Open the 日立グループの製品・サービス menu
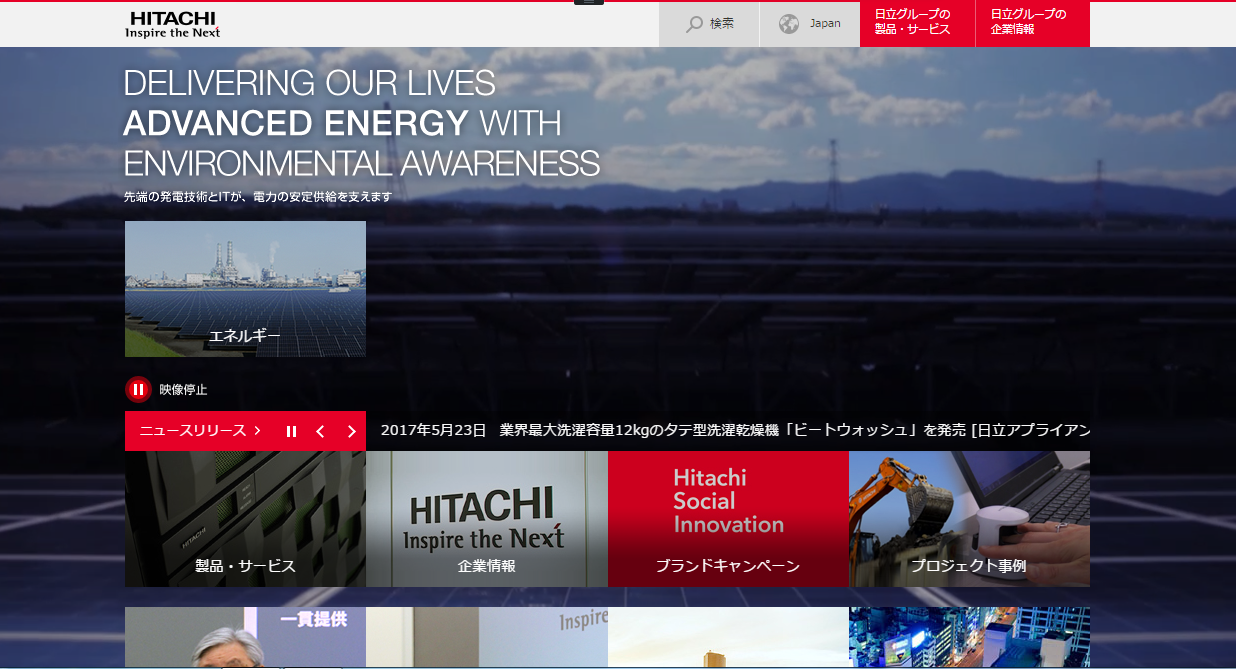The image size is (1236, 669). pyautogui.click(x=917, y=24)
